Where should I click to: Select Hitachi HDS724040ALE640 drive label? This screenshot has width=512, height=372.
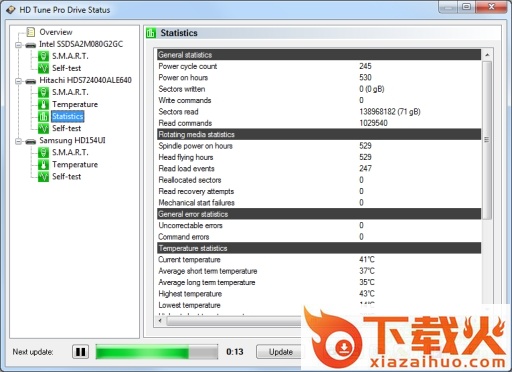click(85, 80)
